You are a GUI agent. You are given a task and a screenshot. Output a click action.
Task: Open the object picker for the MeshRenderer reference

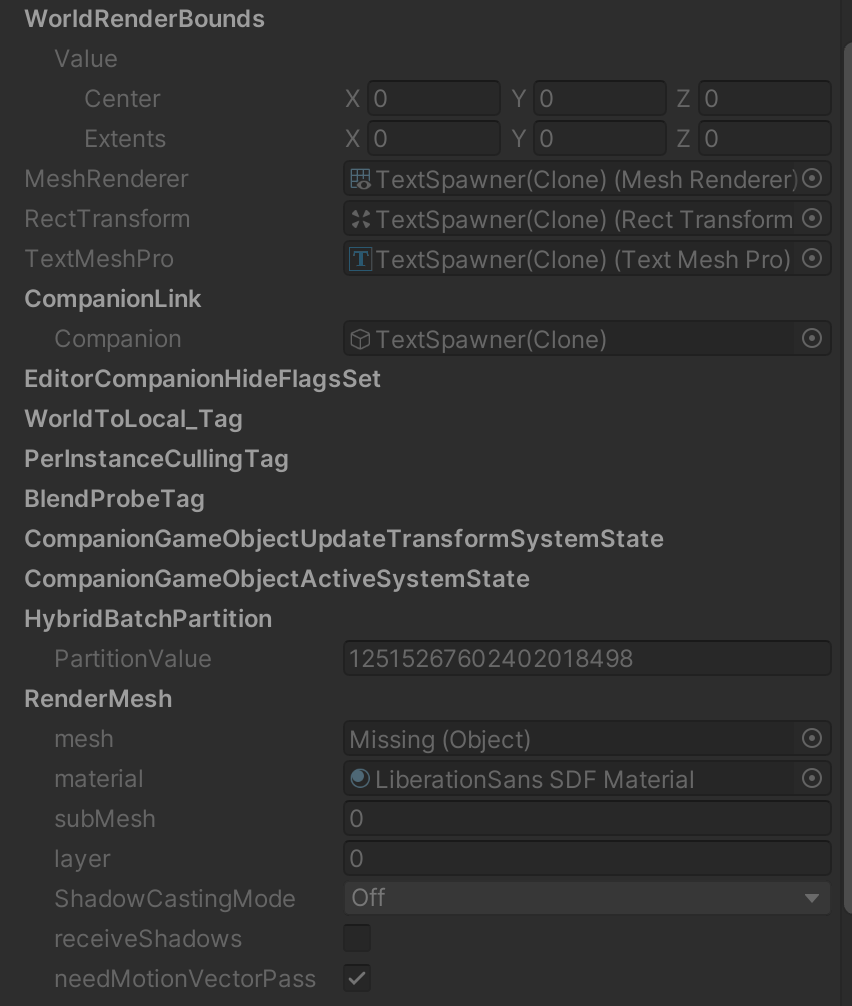(812, 179)
